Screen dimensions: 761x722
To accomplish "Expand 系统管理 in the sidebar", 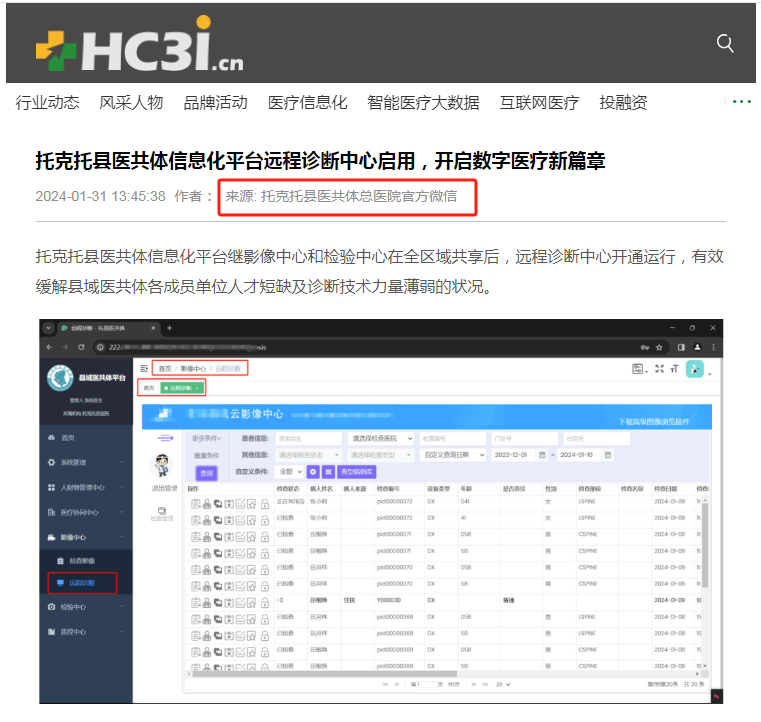I will [85, 462].
